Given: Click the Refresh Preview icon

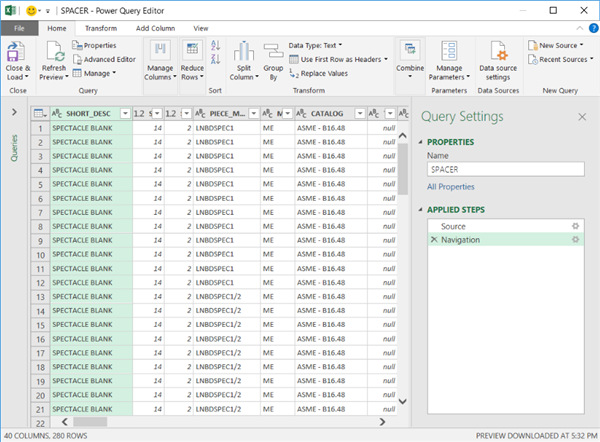Looking at the screenshot, I should click(54, 52).
